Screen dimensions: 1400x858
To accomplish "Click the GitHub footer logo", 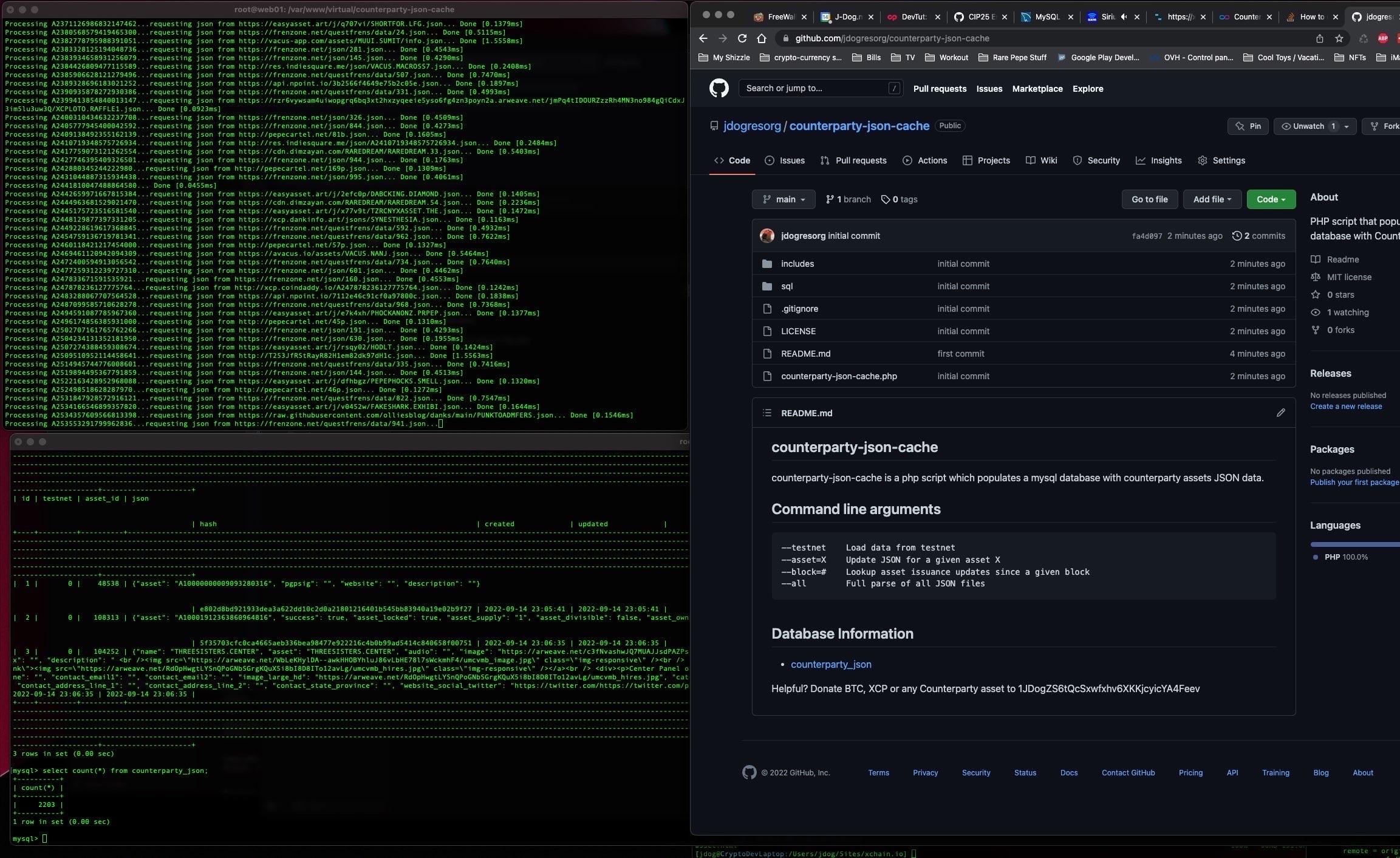I will [750, 772].
